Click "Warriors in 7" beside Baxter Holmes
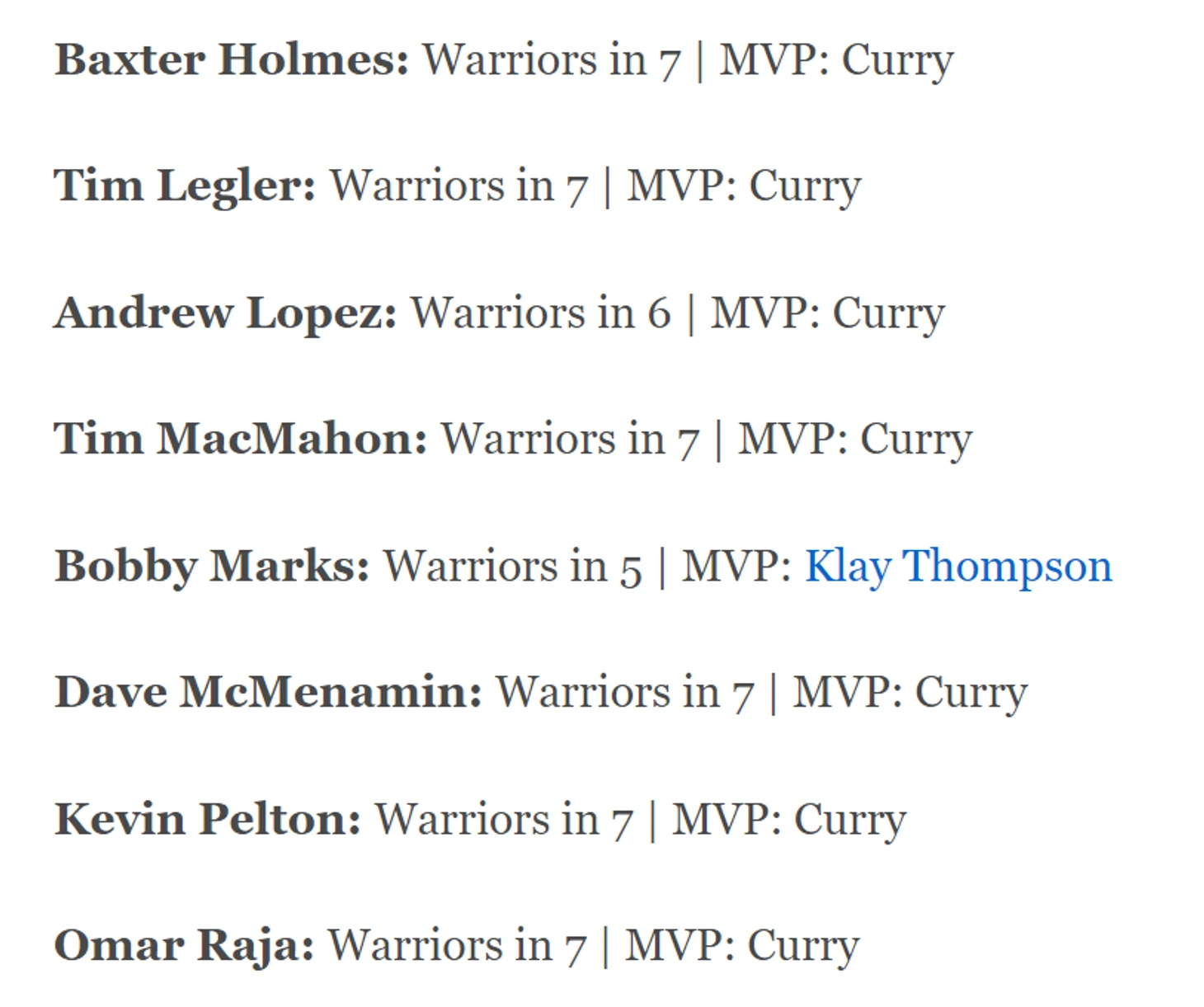The width and height of the screenshot is (1204, 1007). tap(552, 60)
